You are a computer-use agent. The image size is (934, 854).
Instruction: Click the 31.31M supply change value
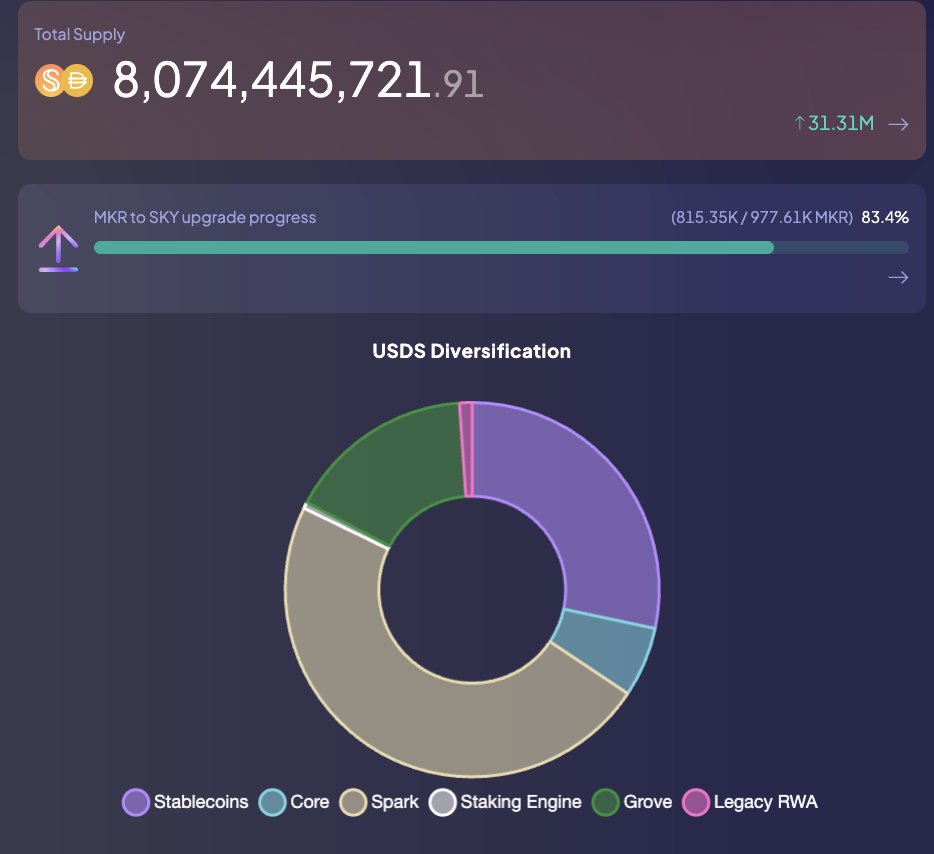coord(841,124)
